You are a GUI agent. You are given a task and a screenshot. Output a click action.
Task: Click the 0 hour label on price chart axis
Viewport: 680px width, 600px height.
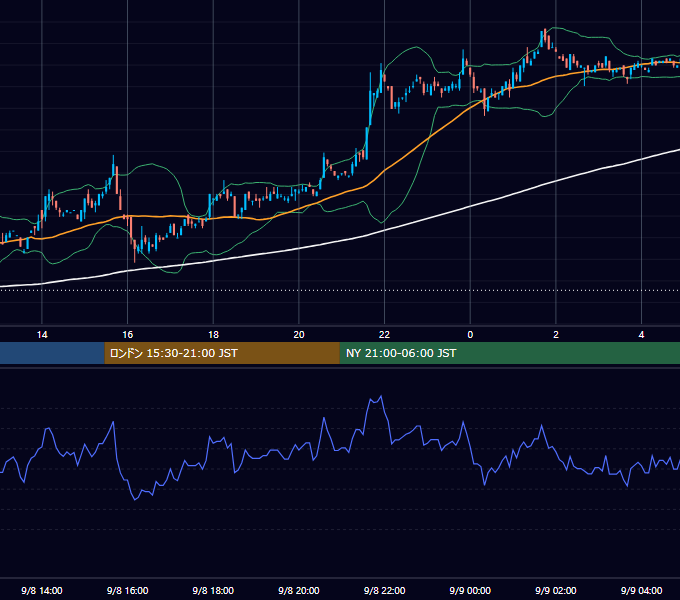click(x=470, y=335)
